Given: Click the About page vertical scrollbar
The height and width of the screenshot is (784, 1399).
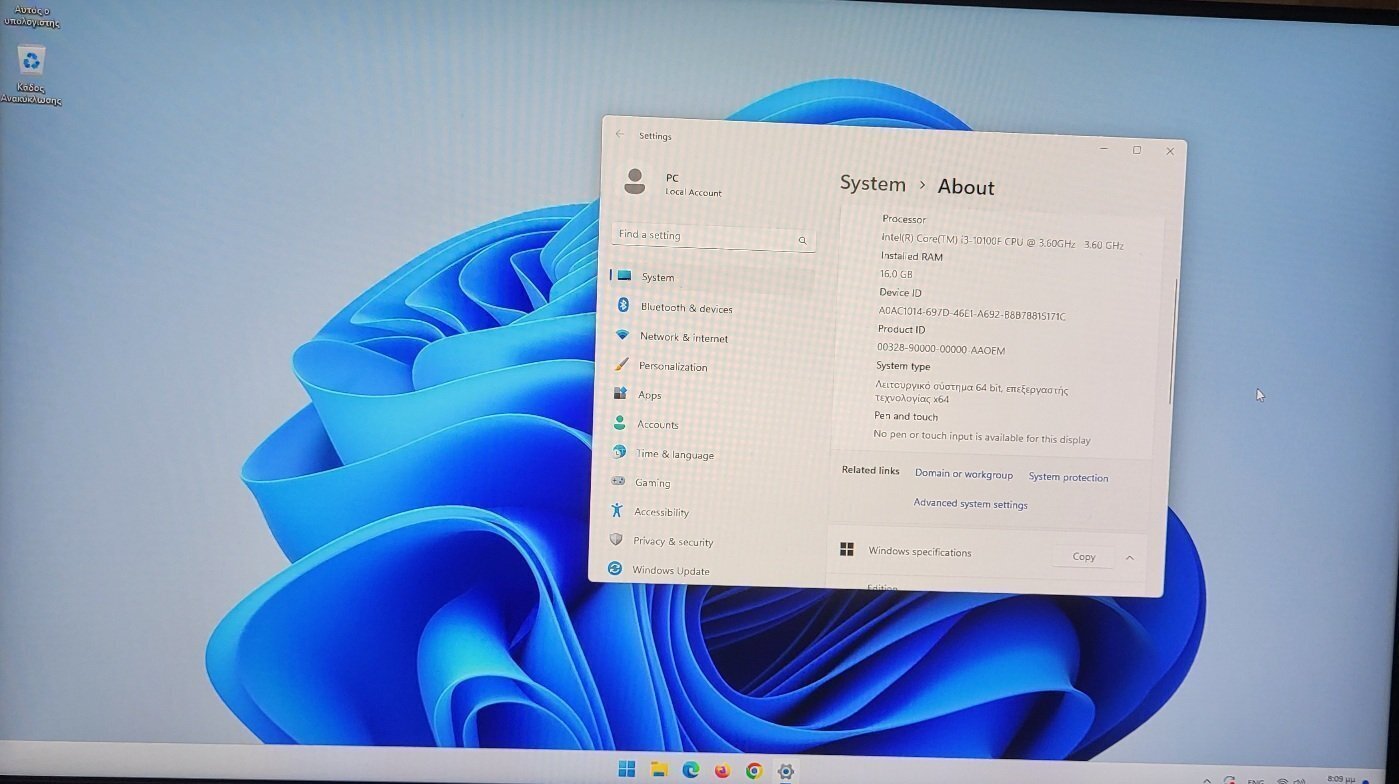Looking at the screenshot, I should 1173,340.
